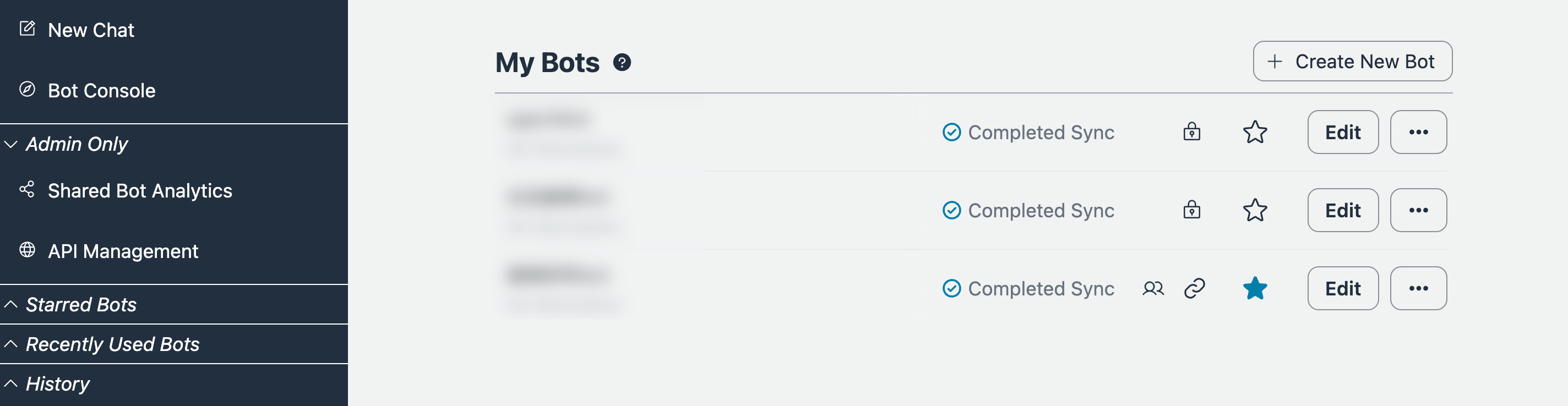The width and height of the screenshot is (1568, 406).
Task: Click the lock icon on the first bot
Action: [1191, 132]
